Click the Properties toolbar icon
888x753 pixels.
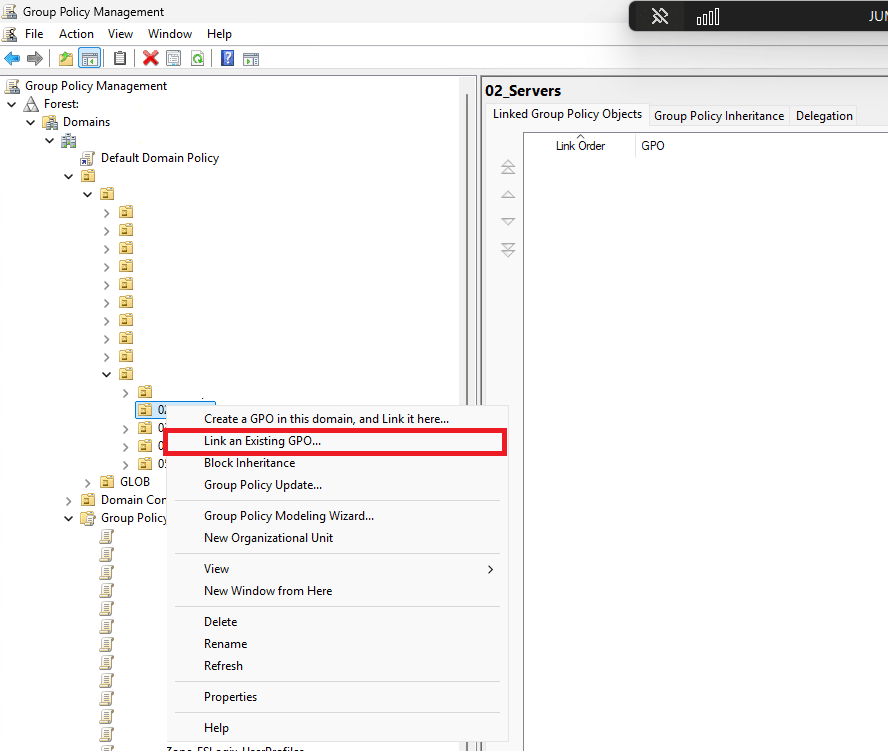point(173,58)
